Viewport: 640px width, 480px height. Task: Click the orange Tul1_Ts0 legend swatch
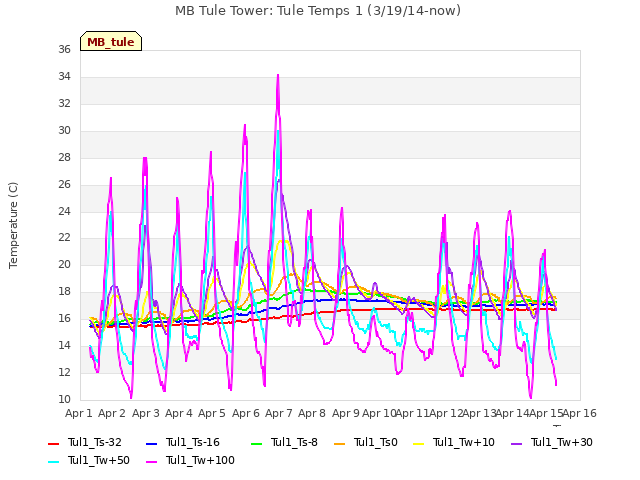point(340,443)
